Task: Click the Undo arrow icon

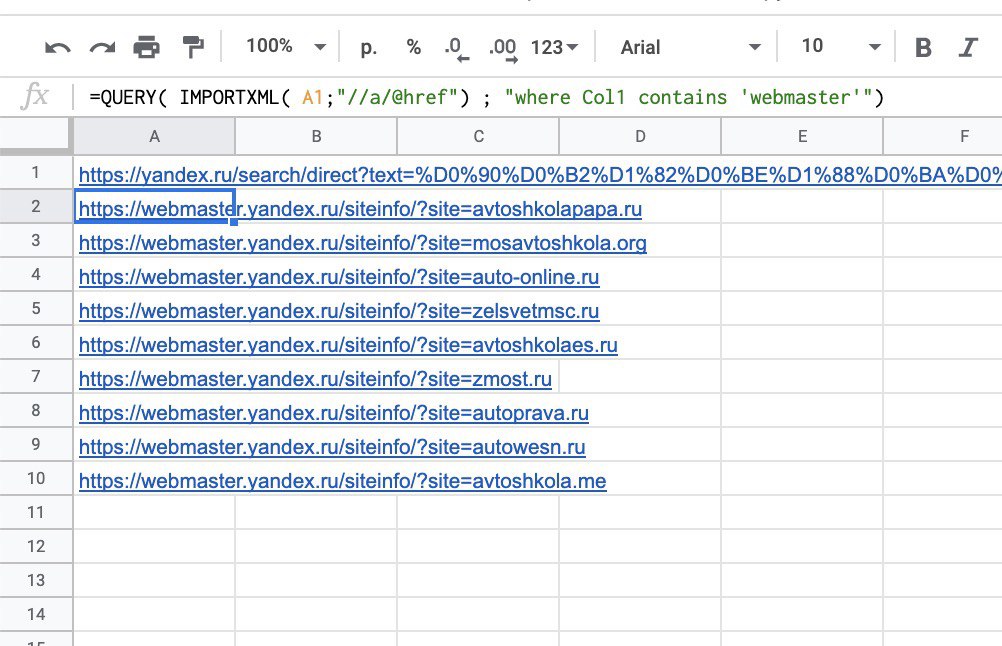Action: [58, 48]
